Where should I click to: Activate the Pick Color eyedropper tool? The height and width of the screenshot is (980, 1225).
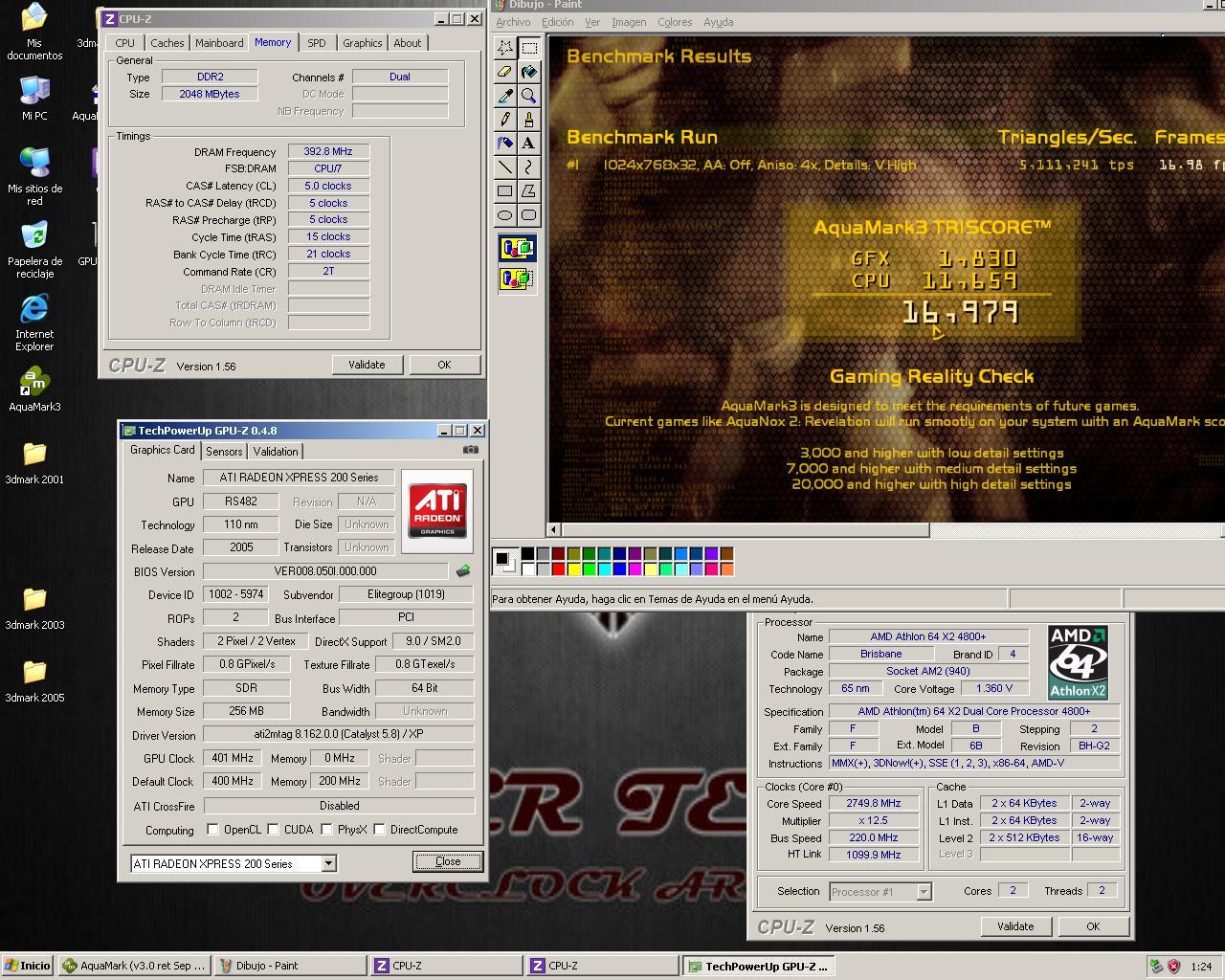pos(505,96)
